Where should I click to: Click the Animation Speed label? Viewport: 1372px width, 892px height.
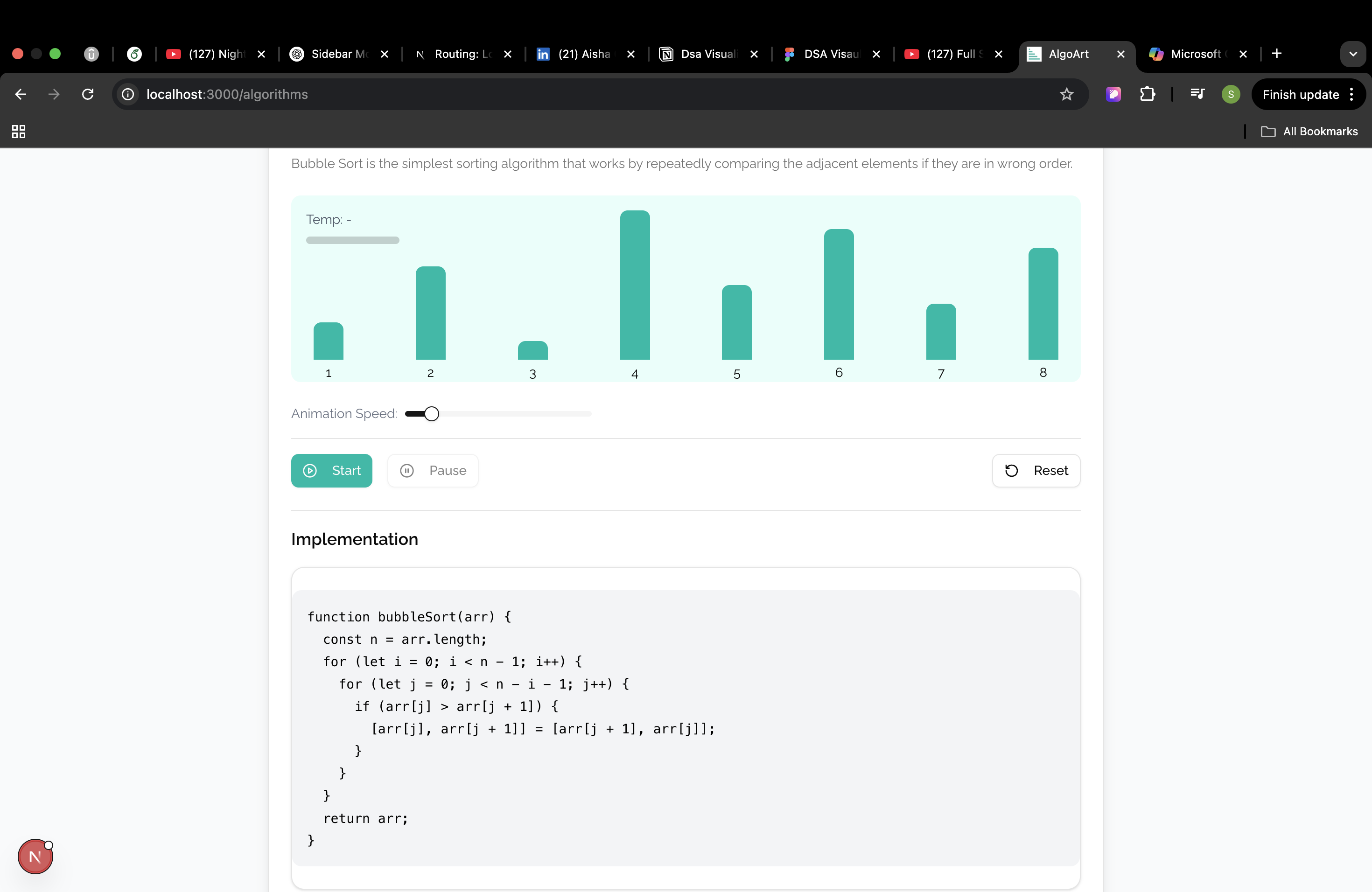pyautogui.click(x=344, y=414)
